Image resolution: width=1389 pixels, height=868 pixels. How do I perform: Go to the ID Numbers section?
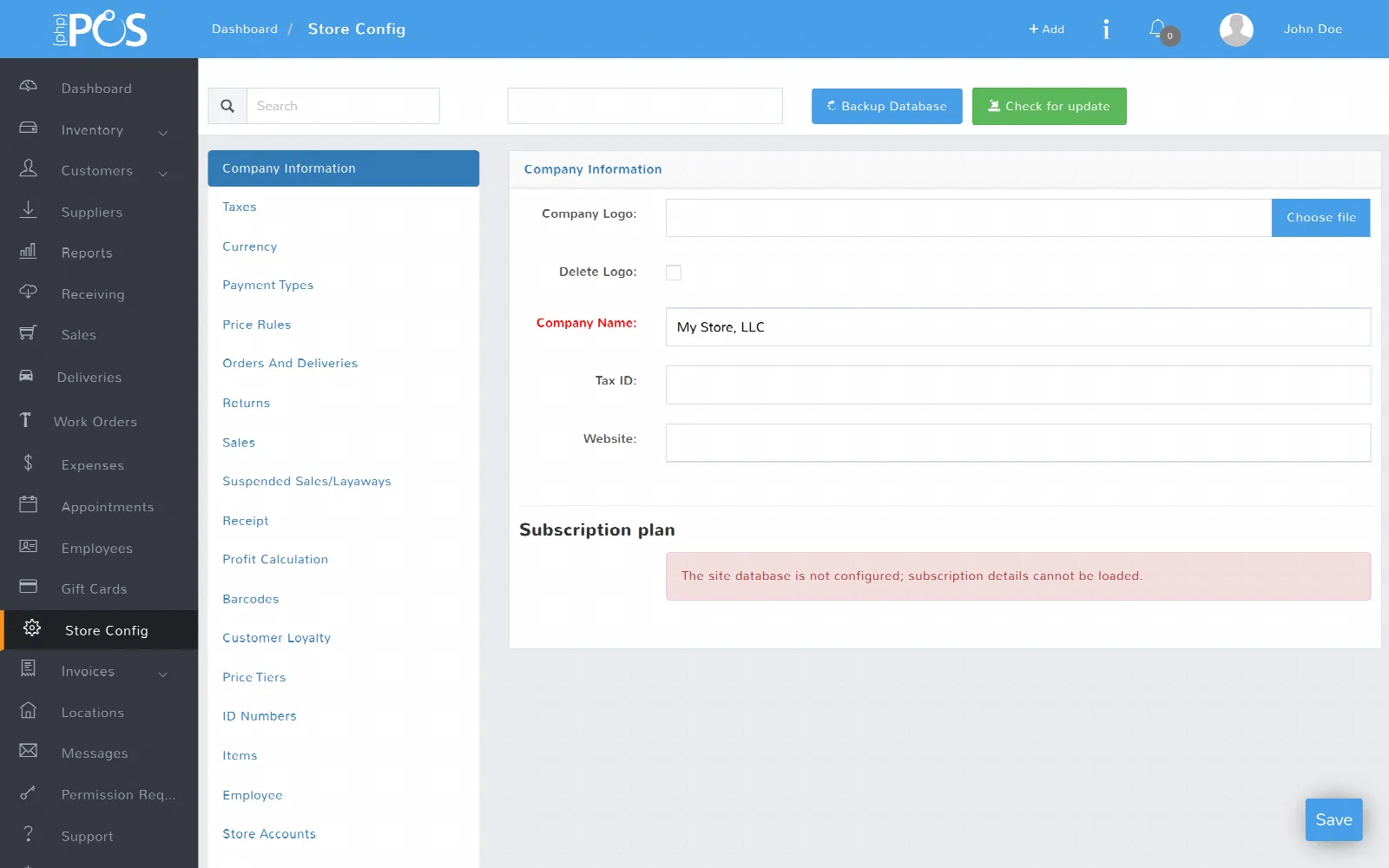tap(260, 716)
